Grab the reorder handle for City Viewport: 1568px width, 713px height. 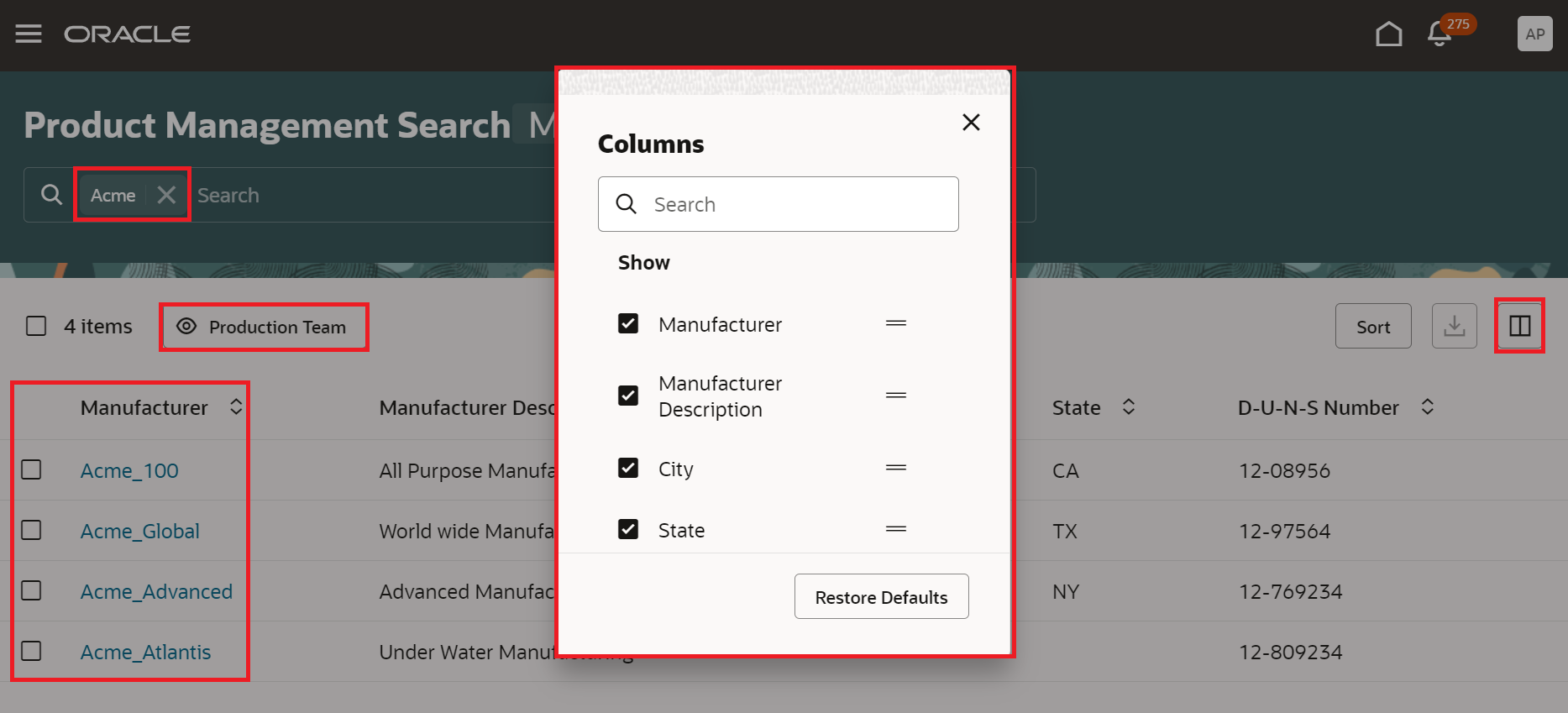(896, 468)
